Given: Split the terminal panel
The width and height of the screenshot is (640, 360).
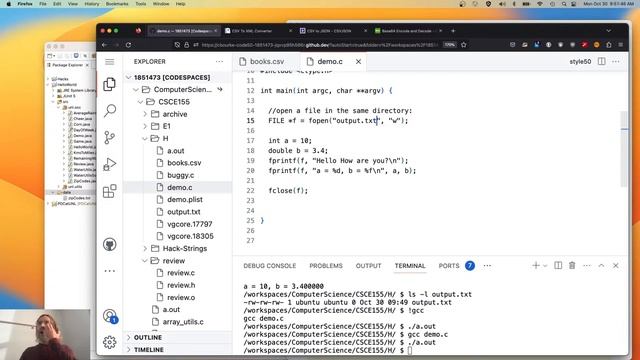Looking at the screenshot, I should click(x=558, y=266).
